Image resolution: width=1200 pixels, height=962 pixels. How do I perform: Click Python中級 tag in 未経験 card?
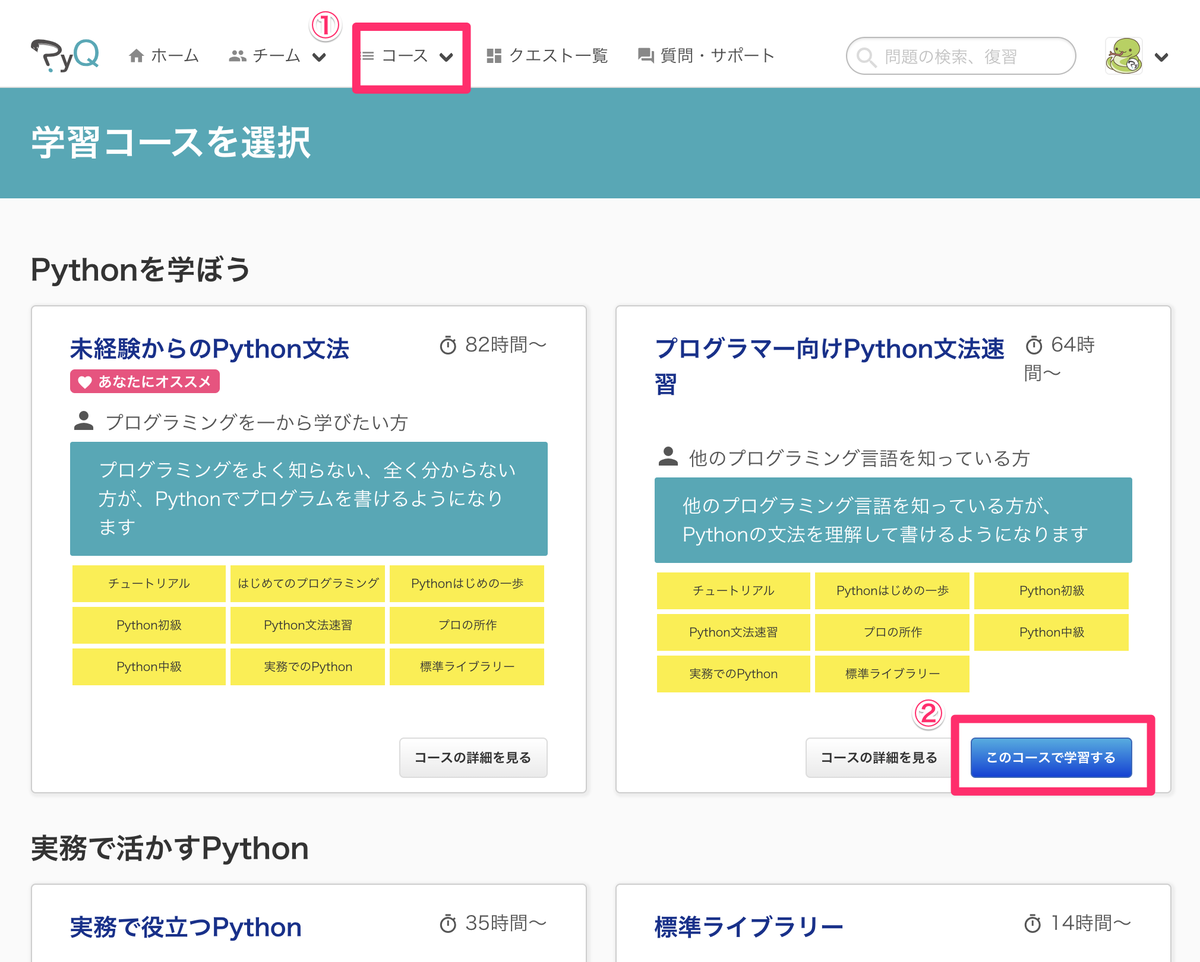pos(149,667)
